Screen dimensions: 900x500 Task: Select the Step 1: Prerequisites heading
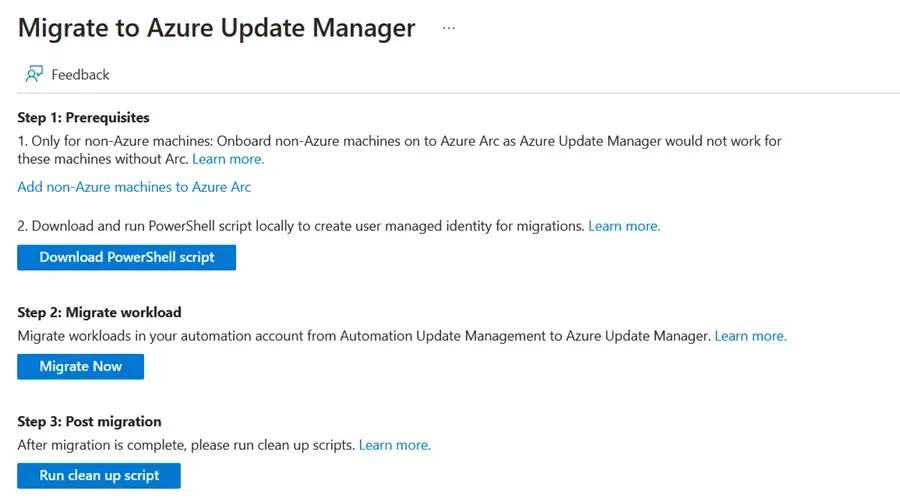coord(83,118)
